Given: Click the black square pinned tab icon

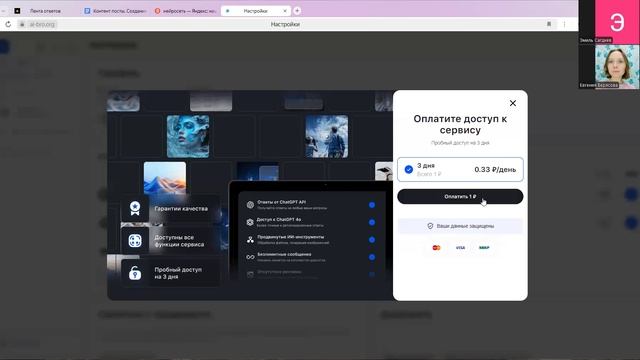Looking at the screenshot, I should click(17, 11).
